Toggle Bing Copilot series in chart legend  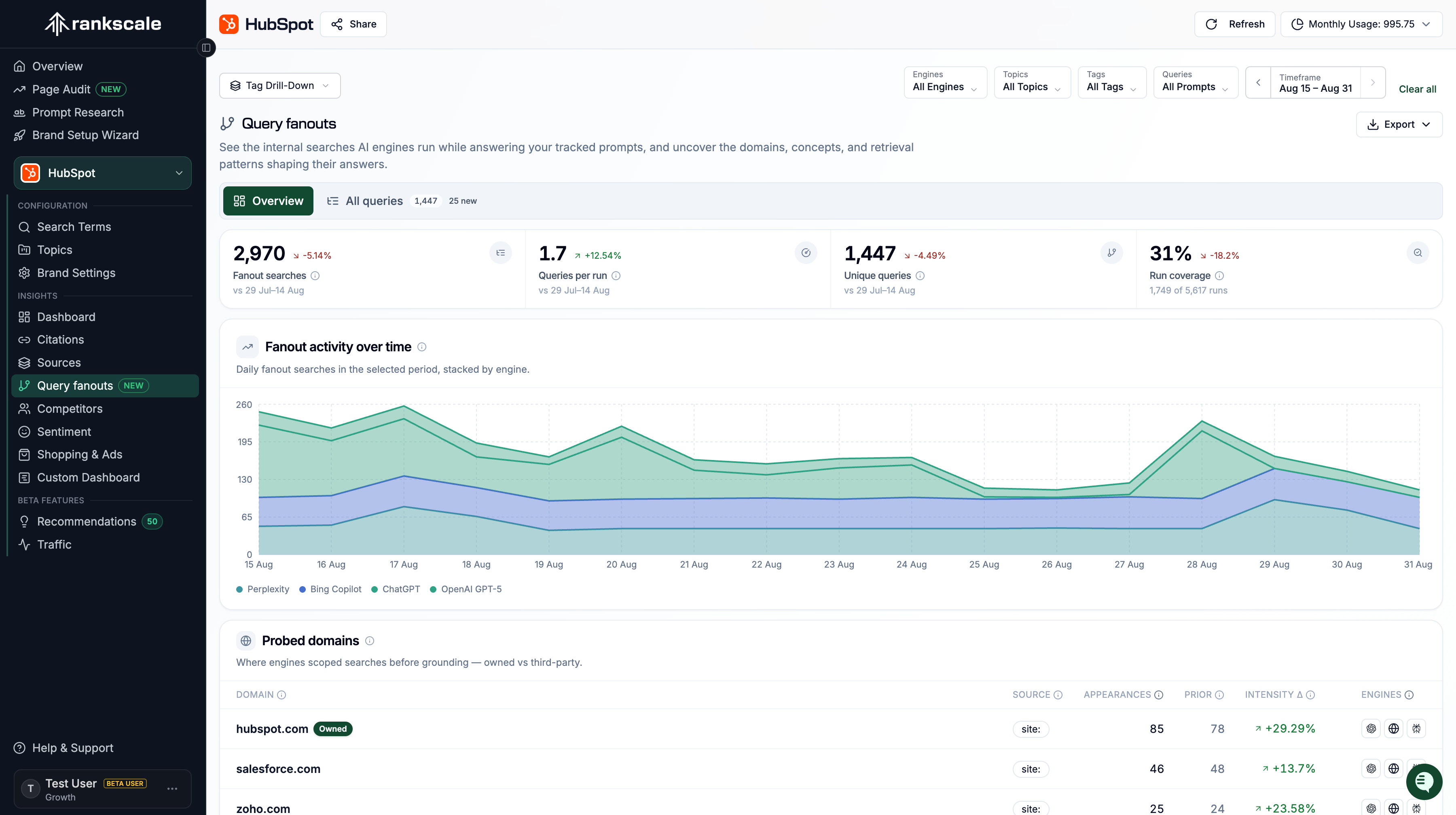(331, 589)
